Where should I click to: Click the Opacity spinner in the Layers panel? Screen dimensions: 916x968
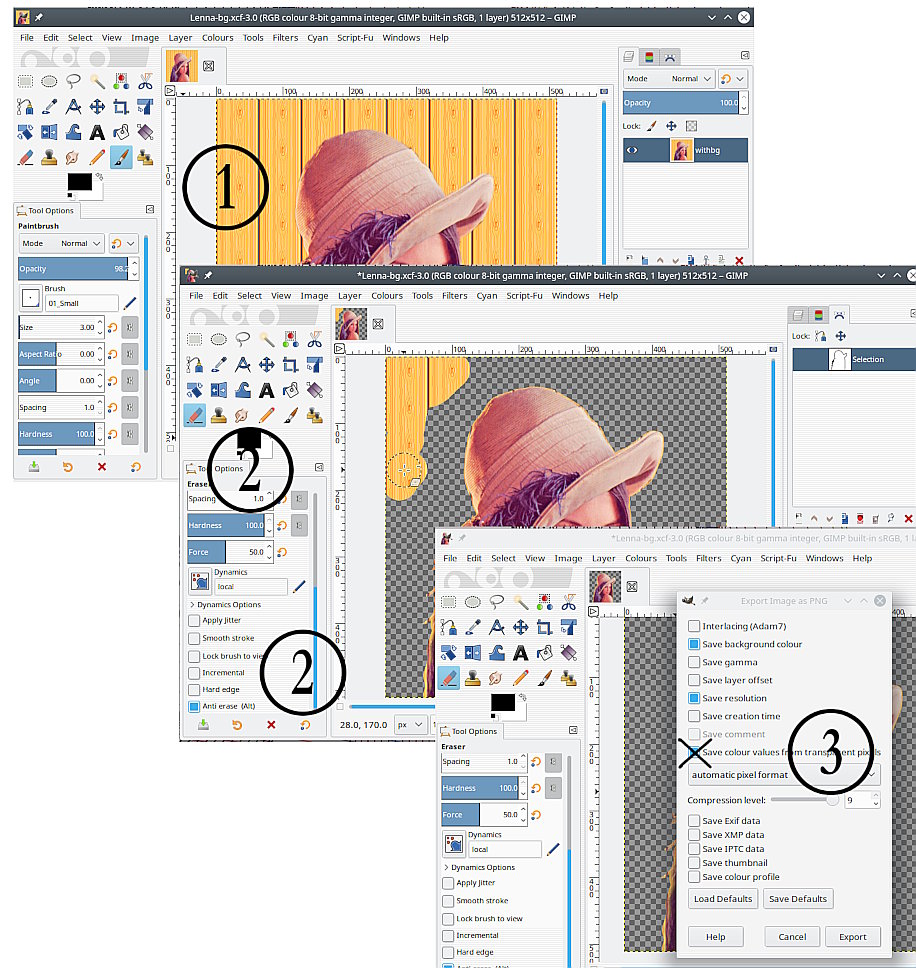(744, 103)
